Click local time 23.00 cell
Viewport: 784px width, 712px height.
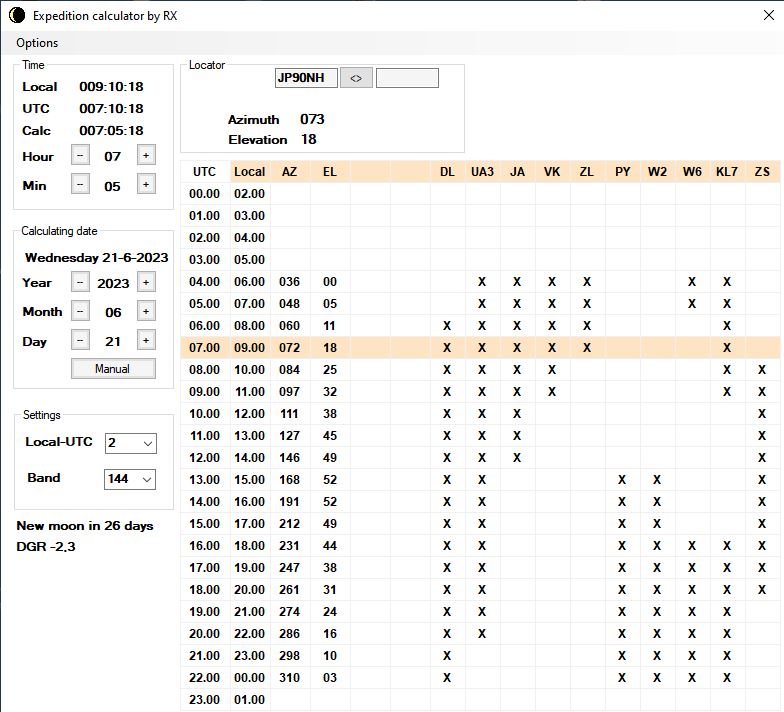click(250, 656)
